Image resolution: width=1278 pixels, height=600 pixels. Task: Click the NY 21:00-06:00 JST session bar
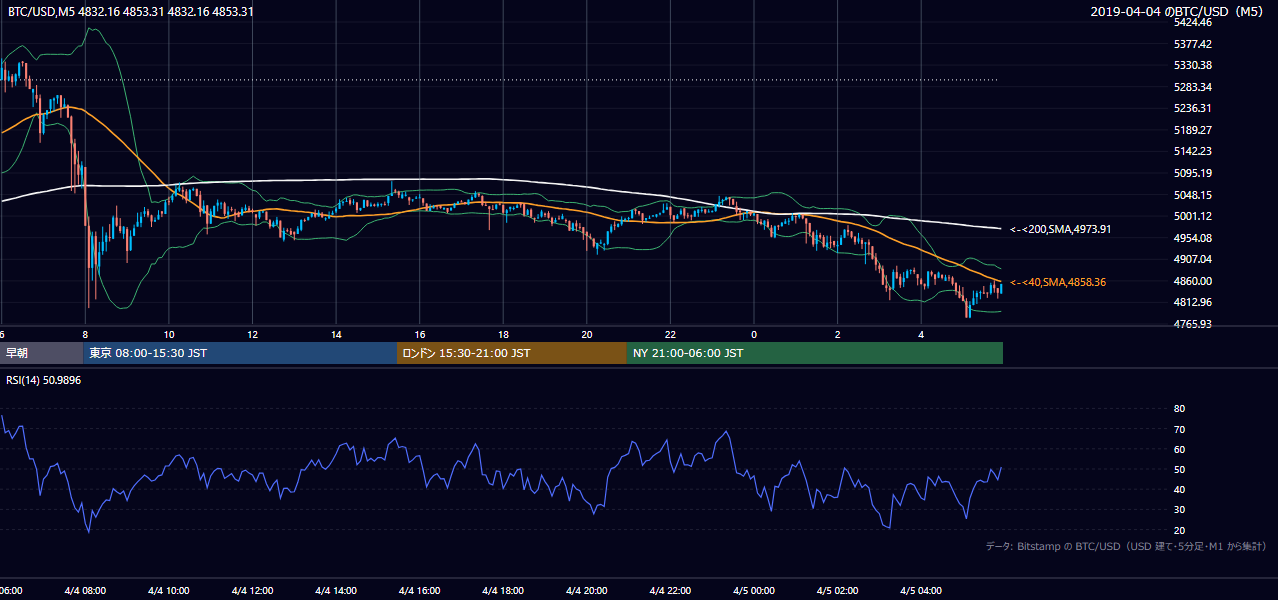[x=815, y=353]
